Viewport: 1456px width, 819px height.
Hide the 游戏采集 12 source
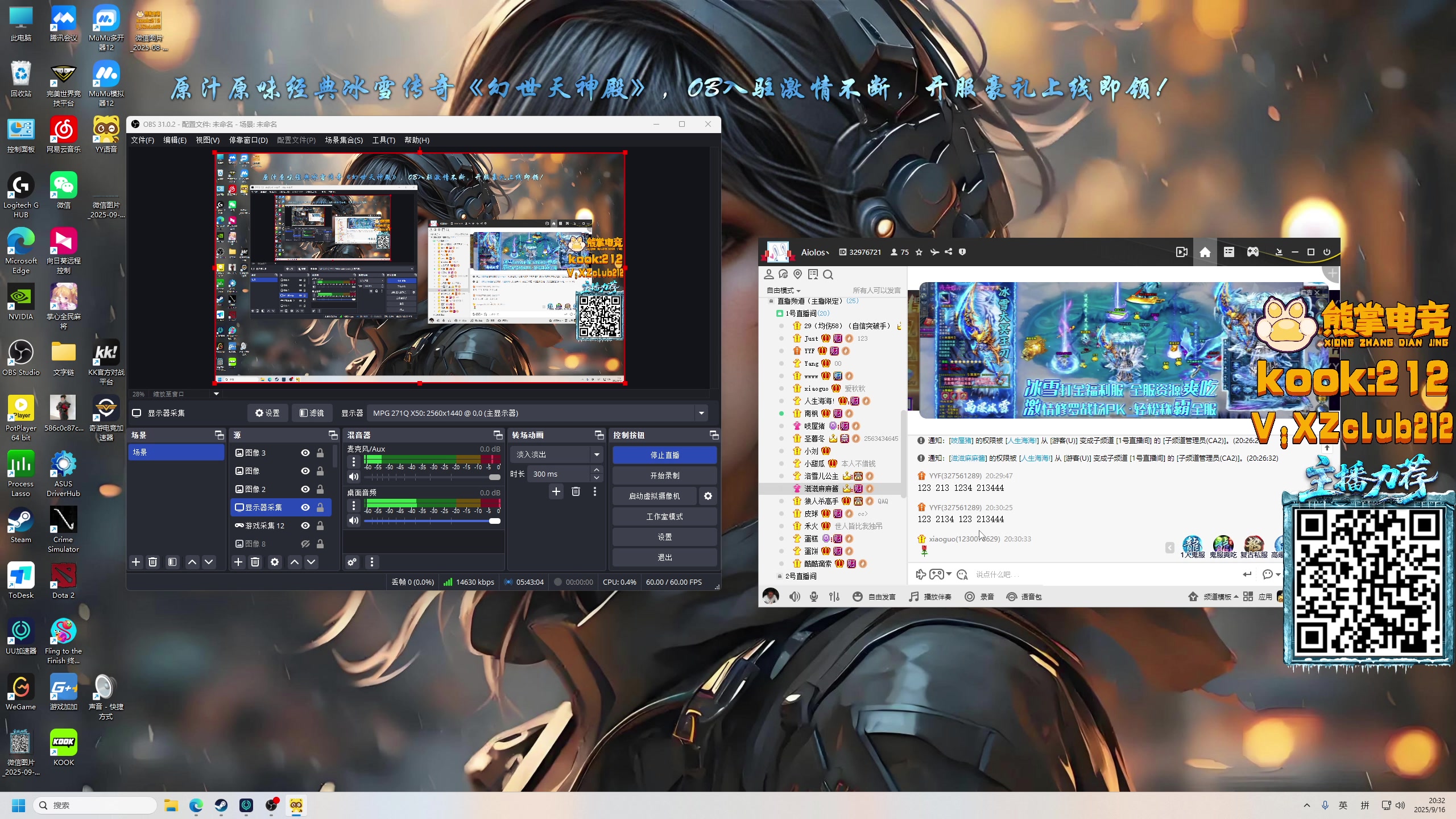point(305,526)
